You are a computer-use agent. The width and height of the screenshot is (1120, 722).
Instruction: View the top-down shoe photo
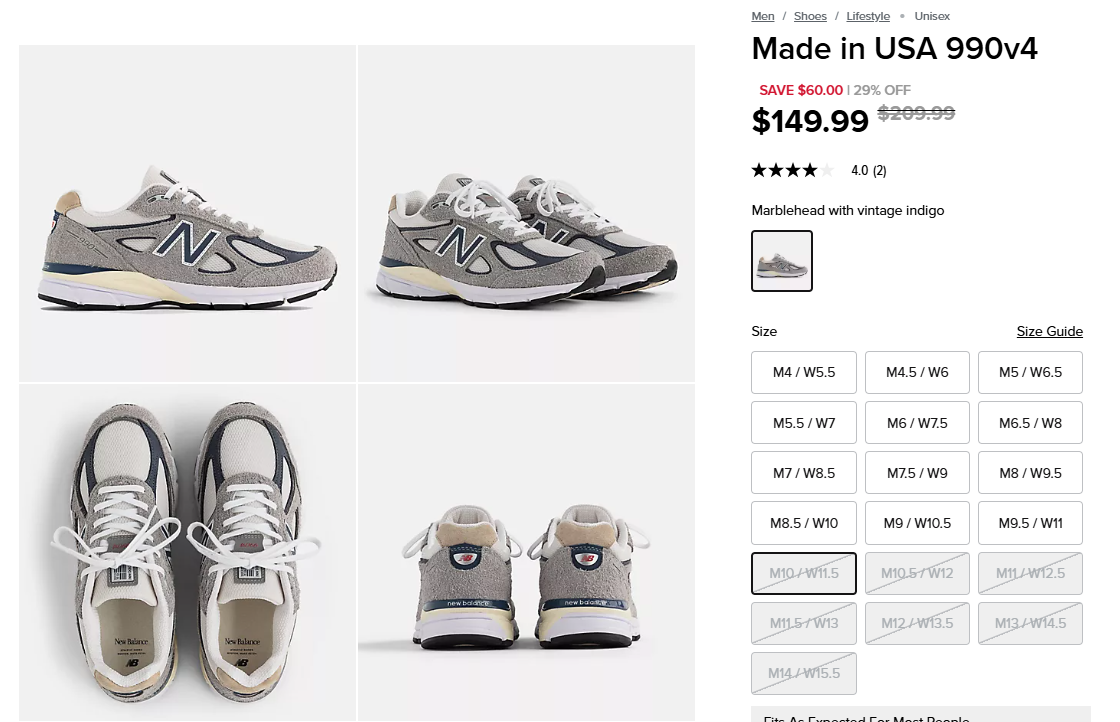(187, 552)
